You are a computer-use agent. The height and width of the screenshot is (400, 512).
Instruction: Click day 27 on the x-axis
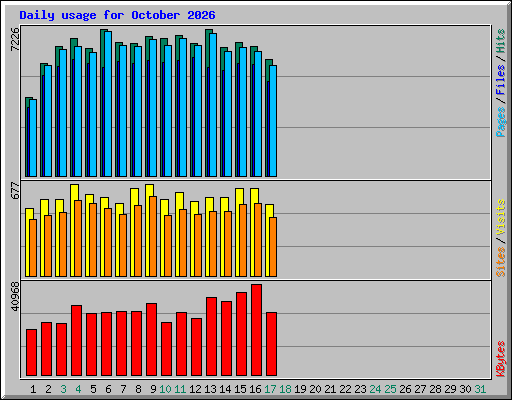pos(420,389)
